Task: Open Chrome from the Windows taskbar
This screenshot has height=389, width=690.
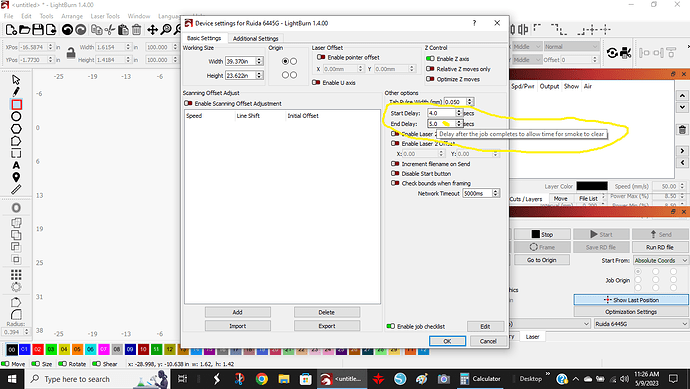Action: (x=262, y=379)
